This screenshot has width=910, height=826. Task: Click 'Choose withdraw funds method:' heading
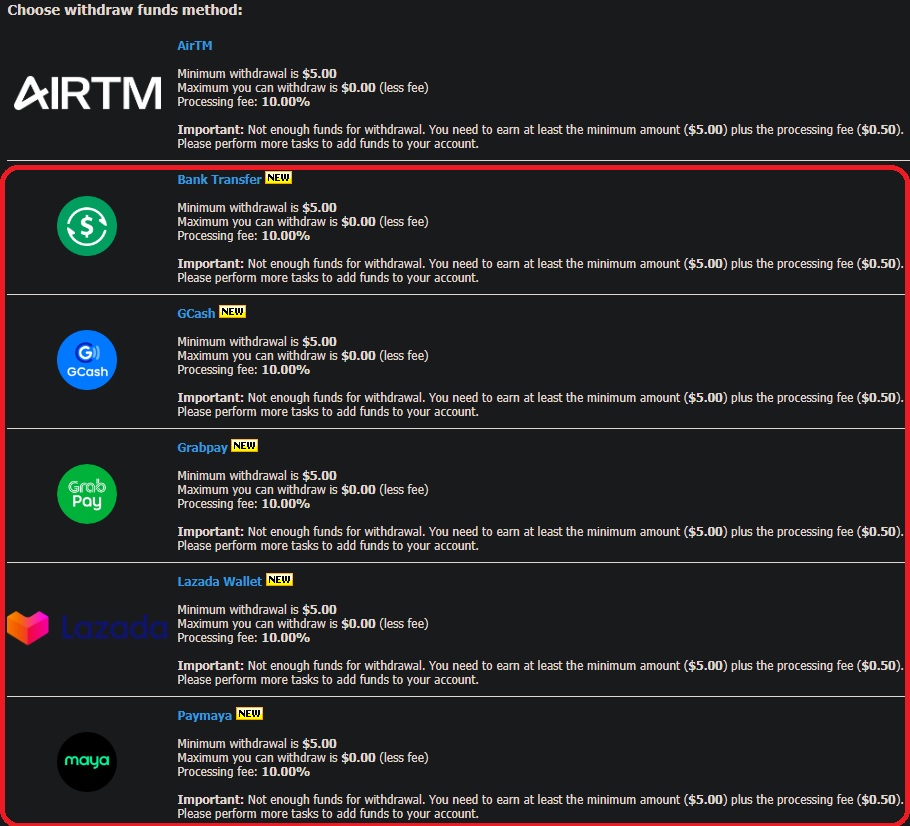click(125, 10)
